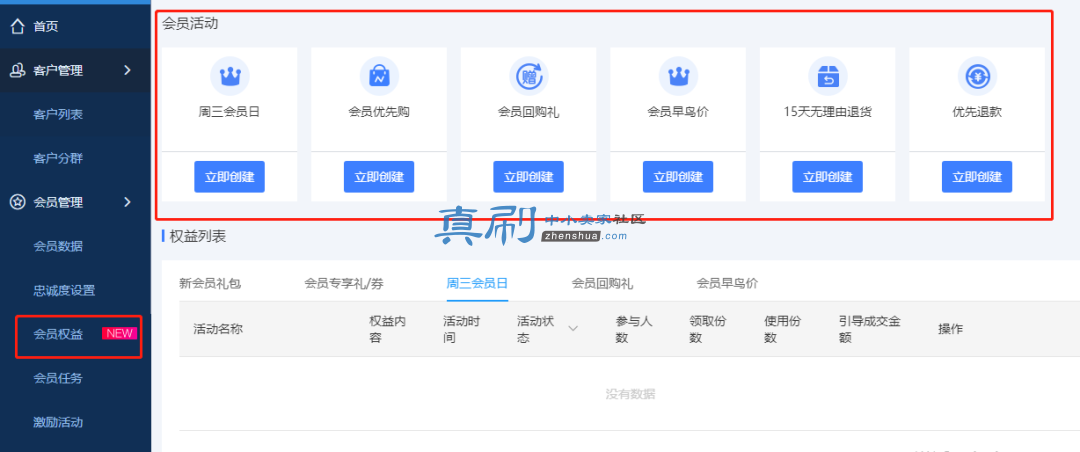Click the 会员早鸟价 crown icon
1080x452 pixels.
[678, 76]
